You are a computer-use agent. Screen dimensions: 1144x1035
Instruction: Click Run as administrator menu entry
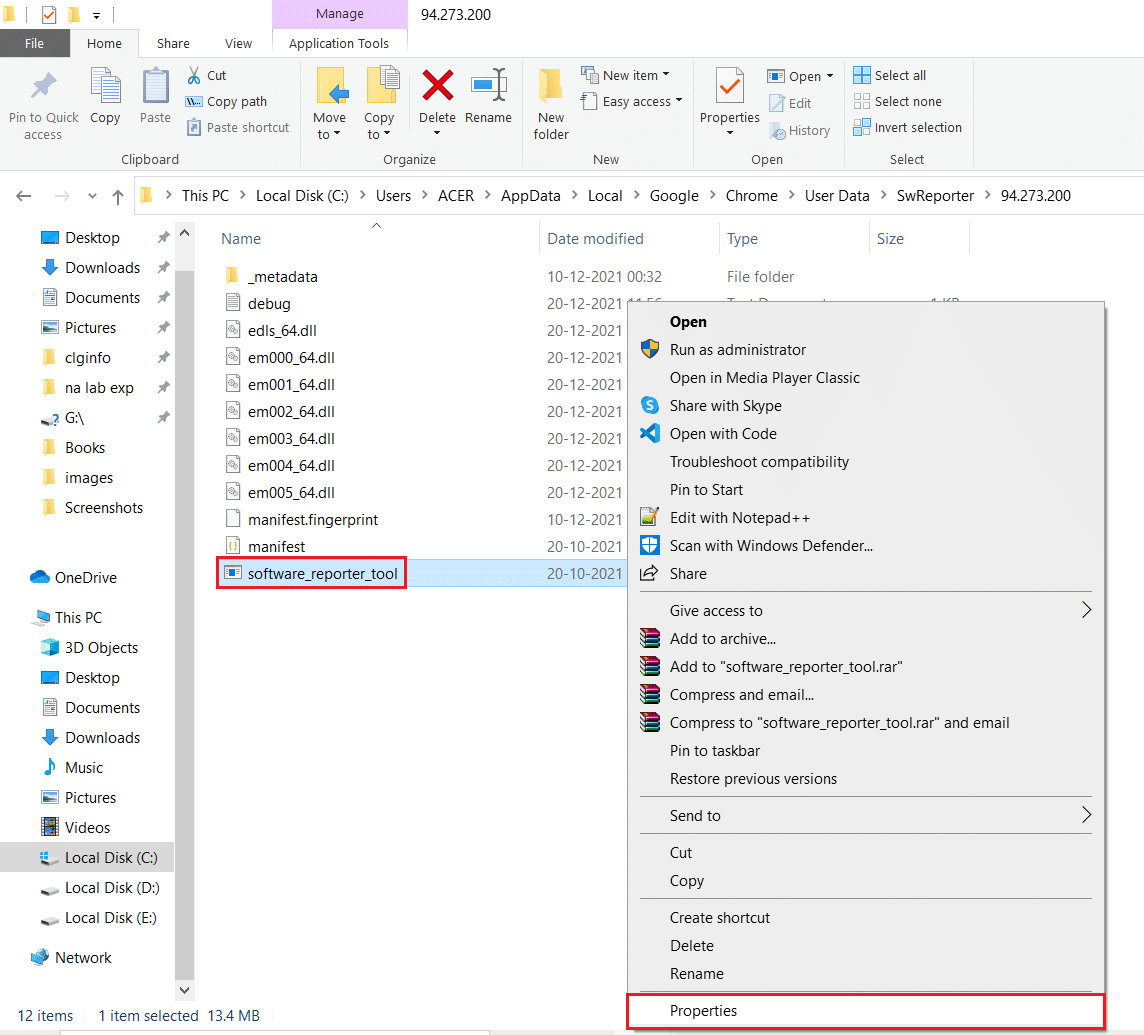point(737,349)
